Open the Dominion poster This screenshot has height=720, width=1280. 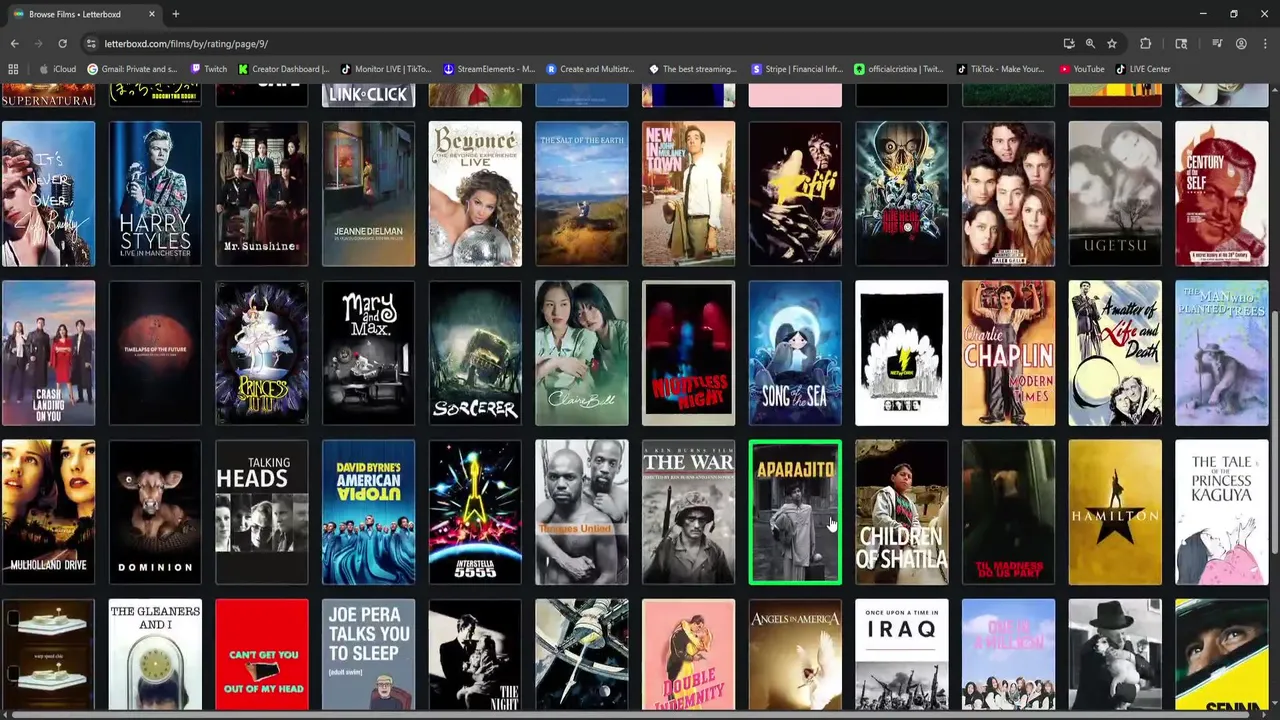click(x=155, y=512)
